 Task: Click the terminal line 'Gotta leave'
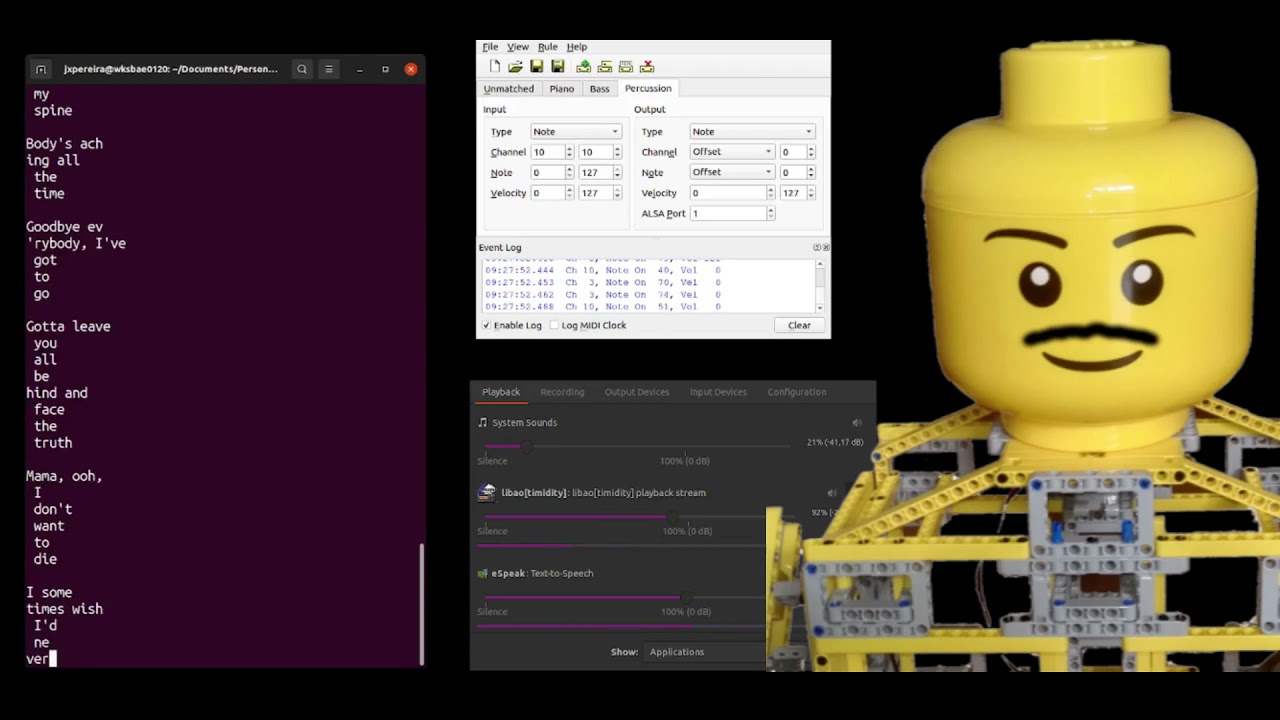(68, 327)
